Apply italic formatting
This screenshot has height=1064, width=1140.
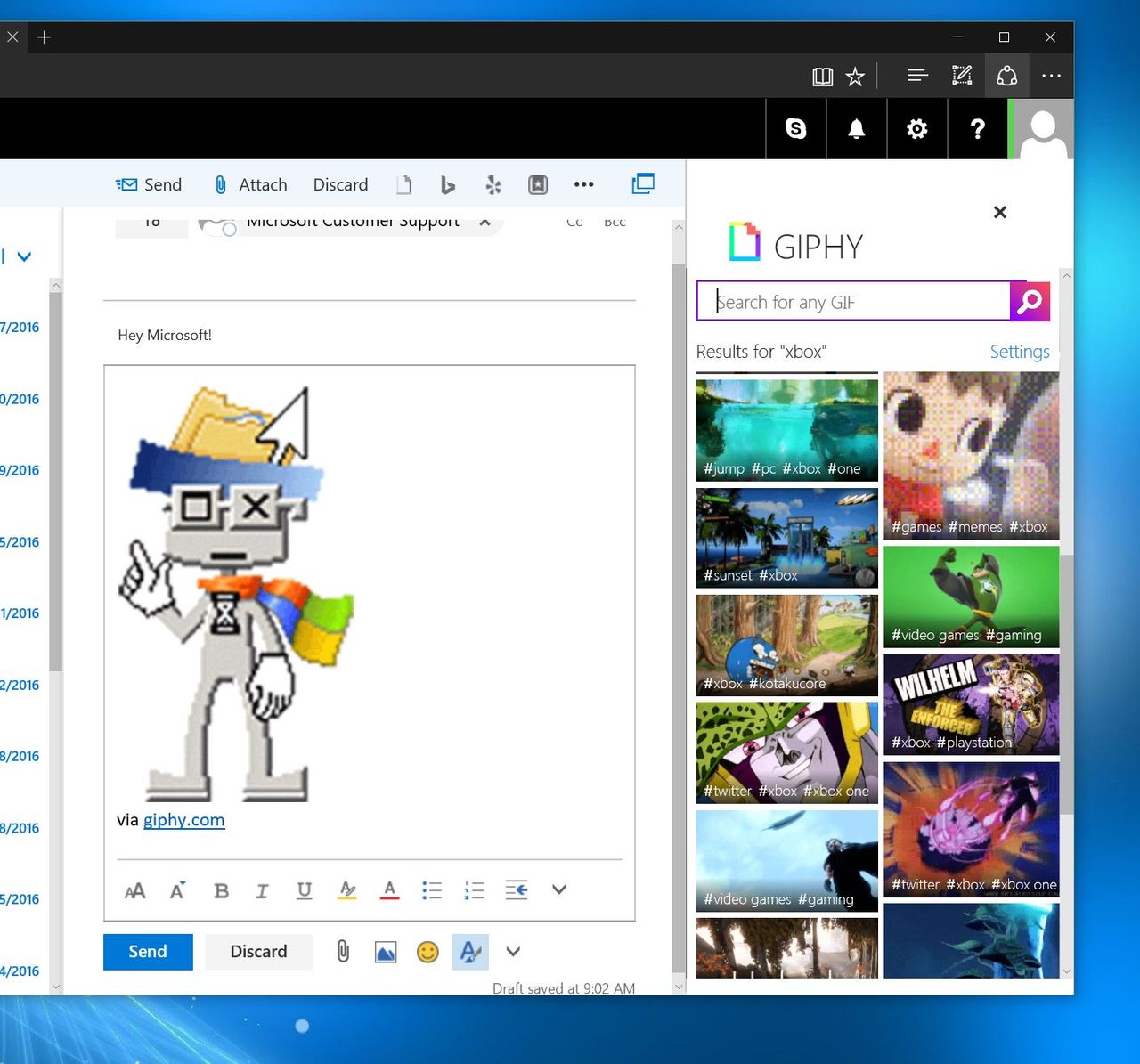click(x=262, y=890)
